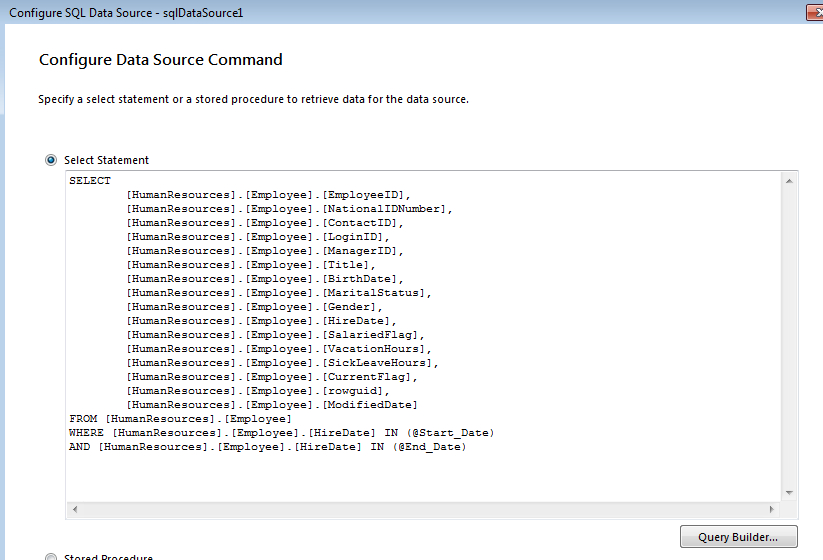The image size is (823, 560).
Task: Click the [EmployeeID] column line
Action: click(268, 195)
